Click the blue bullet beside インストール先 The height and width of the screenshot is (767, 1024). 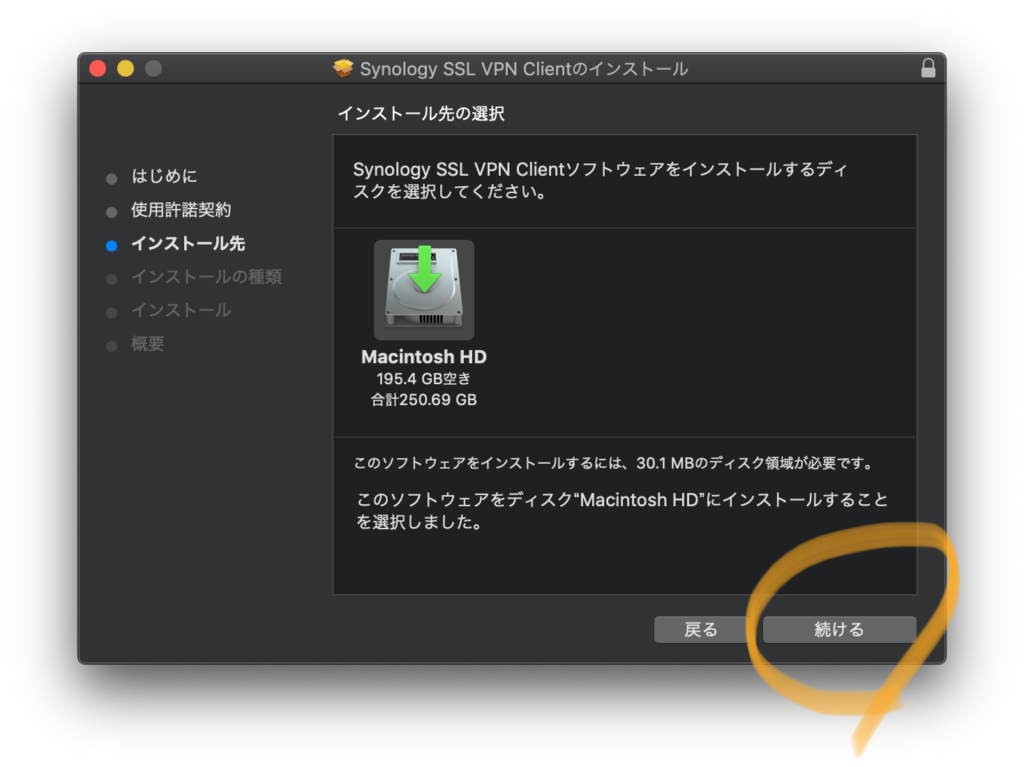(x=112, y=245)
